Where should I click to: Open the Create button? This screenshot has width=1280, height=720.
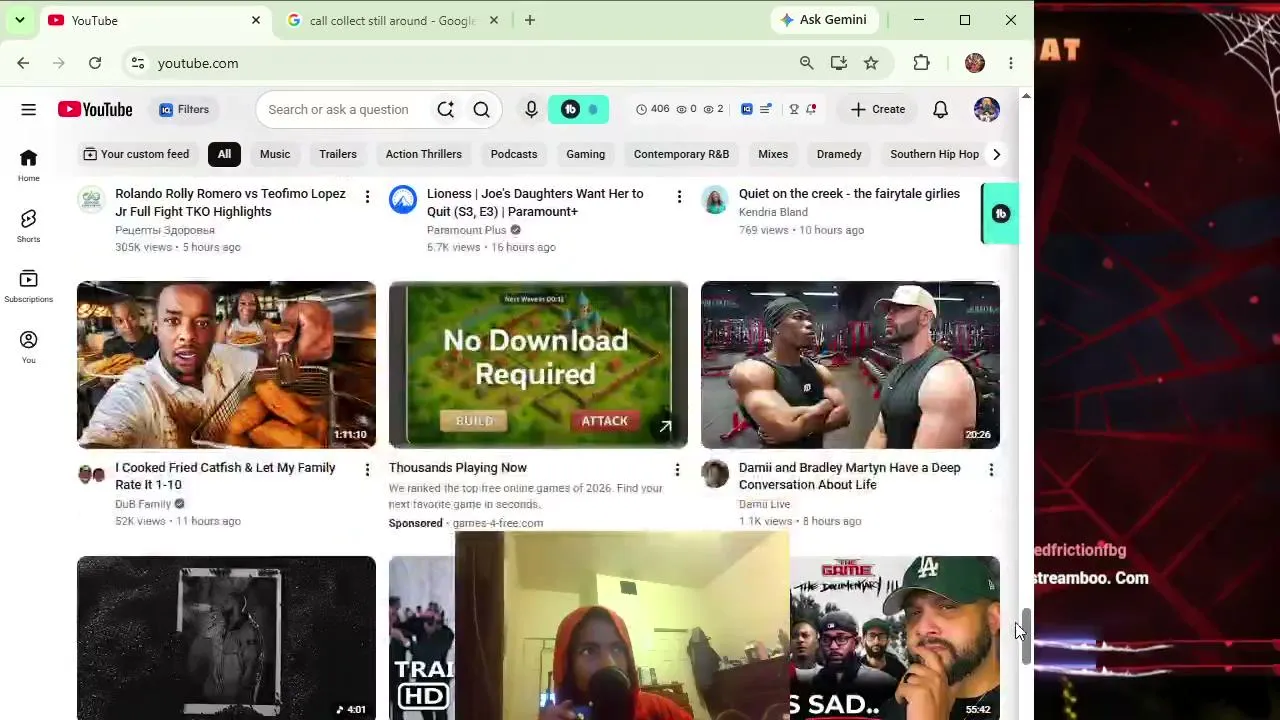click(x=878, y=110)
